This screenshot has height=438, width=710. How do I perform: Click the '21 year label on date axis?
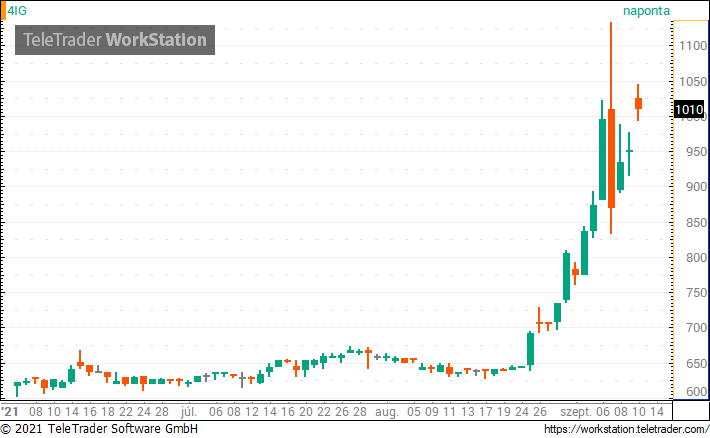click(10, 412)
